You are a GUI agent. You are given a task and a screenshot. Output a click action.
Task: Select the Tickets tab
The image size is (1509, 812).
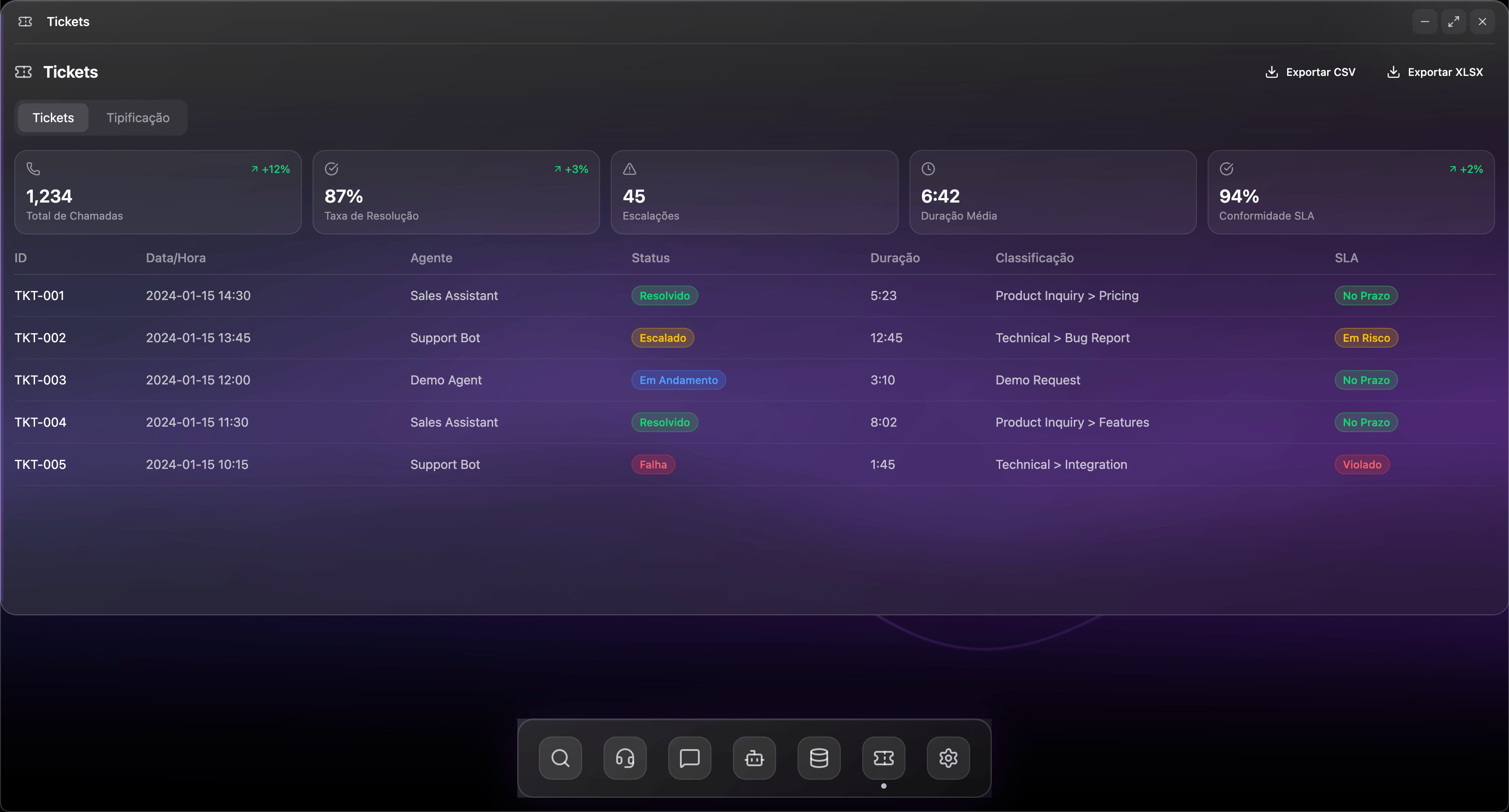(53, 118)
